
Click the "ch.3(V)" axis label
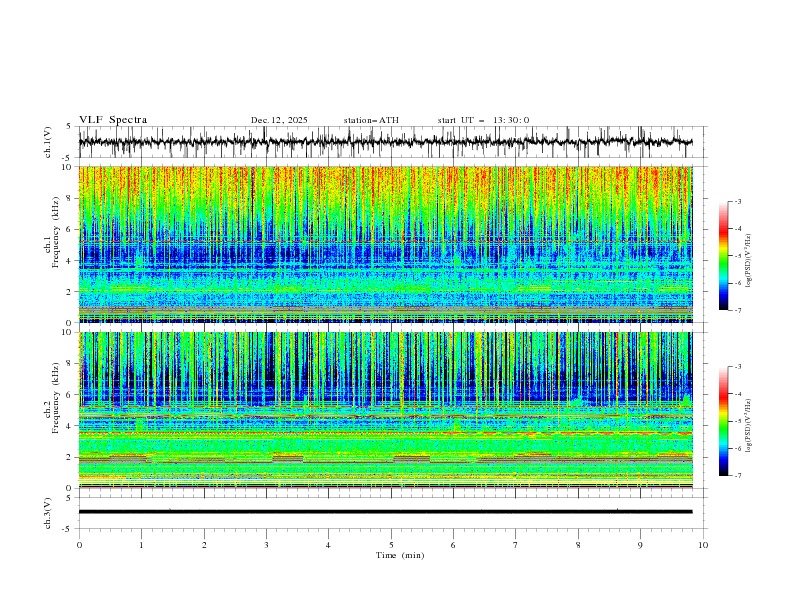(x=48, y=513)
